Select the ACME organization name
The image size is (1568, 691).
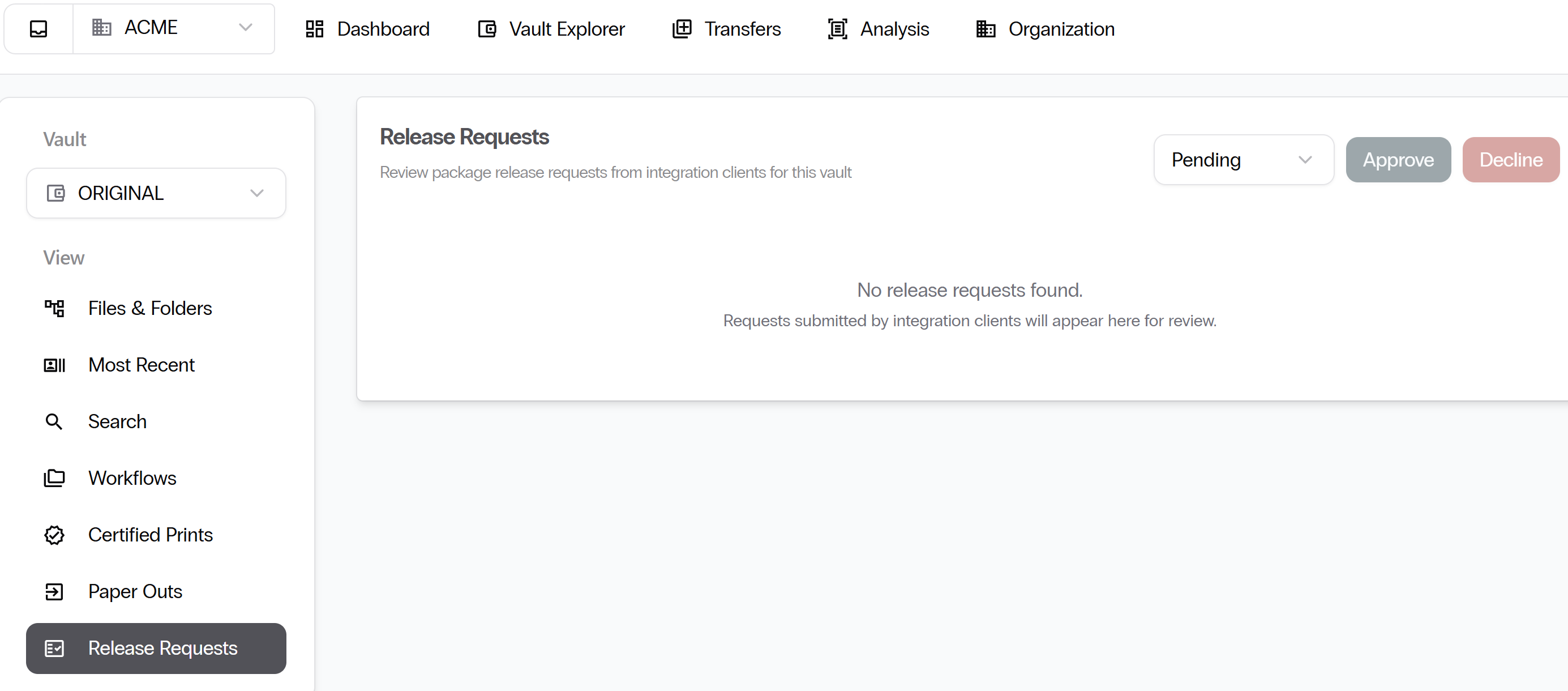click(x=151, y=27)
